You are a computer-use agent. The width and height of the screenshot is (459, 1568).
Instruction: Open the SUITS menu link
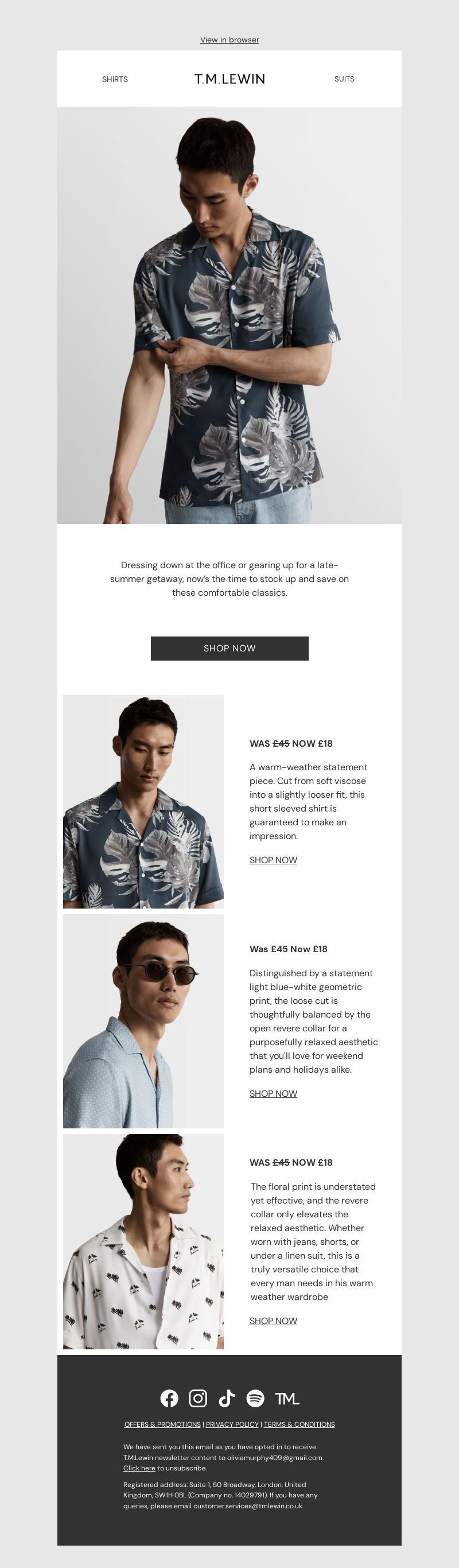click(x=344, y=79)
